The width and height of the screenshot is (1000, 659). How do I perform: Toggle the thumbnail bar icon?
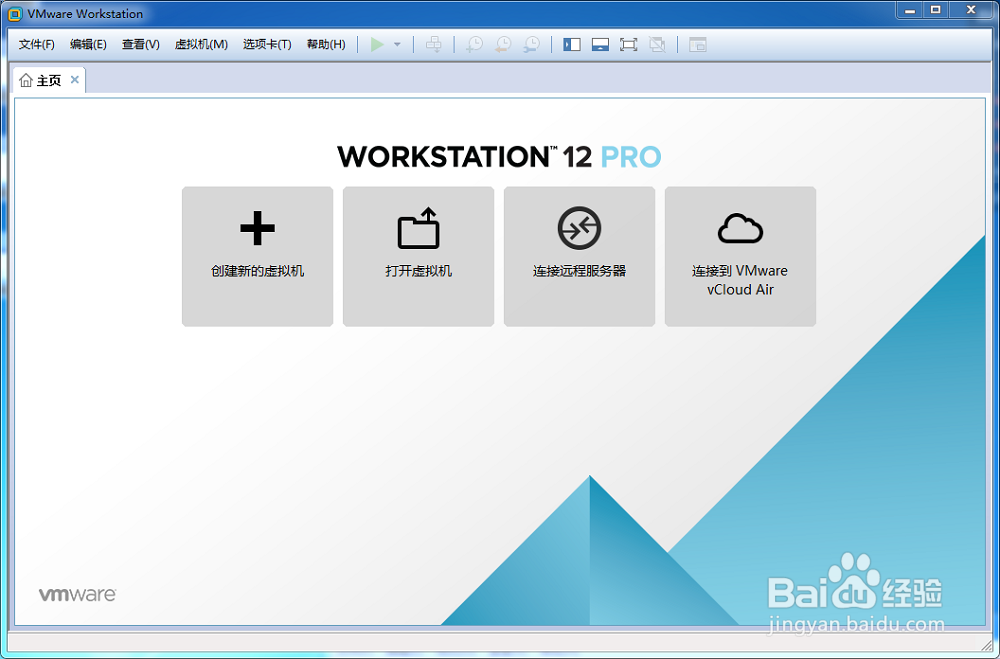[x=600, y=45]
